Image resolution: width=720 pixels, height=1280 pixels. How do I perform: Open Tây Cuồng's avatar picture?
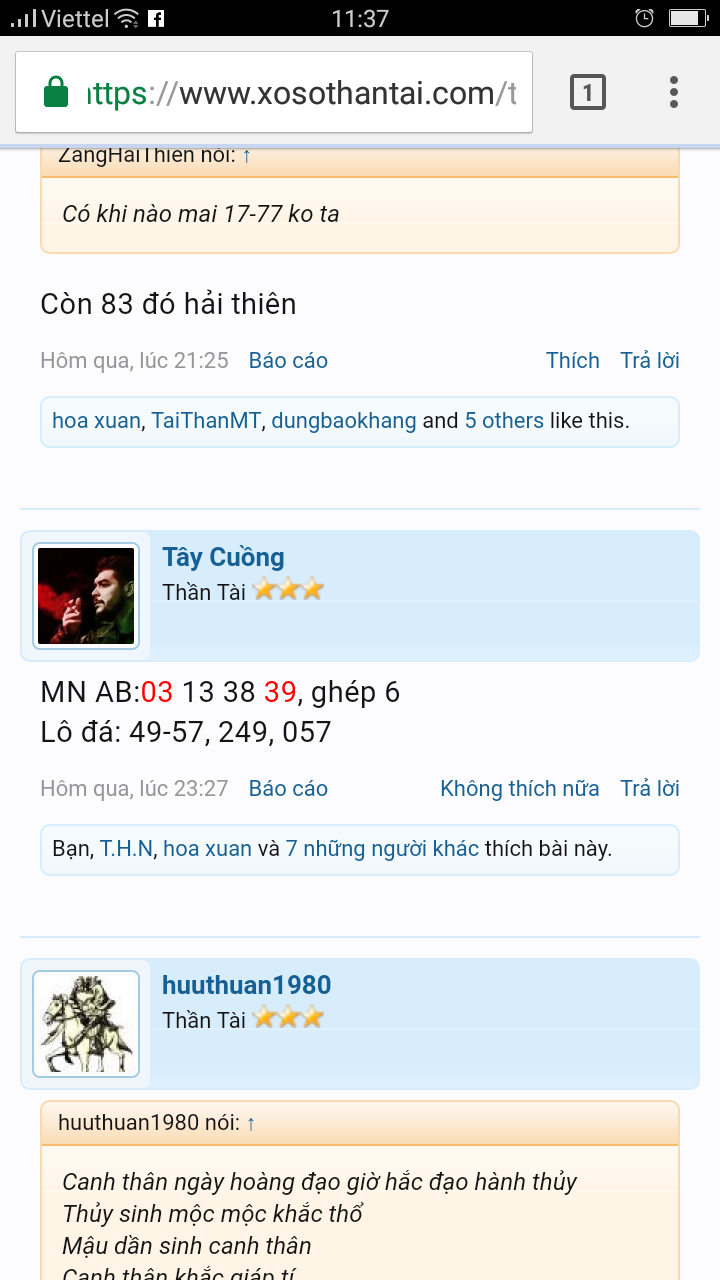coord(86,596)
